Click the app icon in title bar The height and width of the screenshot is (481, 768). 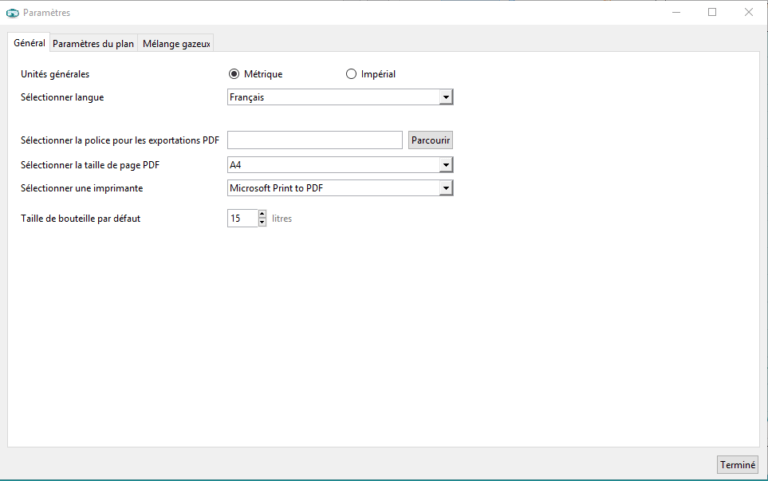(12, 12)
